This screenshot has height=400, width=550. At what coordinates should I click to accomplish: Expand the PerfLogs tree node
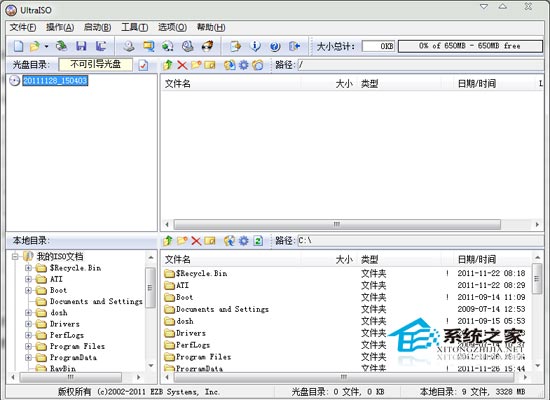point(29,335)
